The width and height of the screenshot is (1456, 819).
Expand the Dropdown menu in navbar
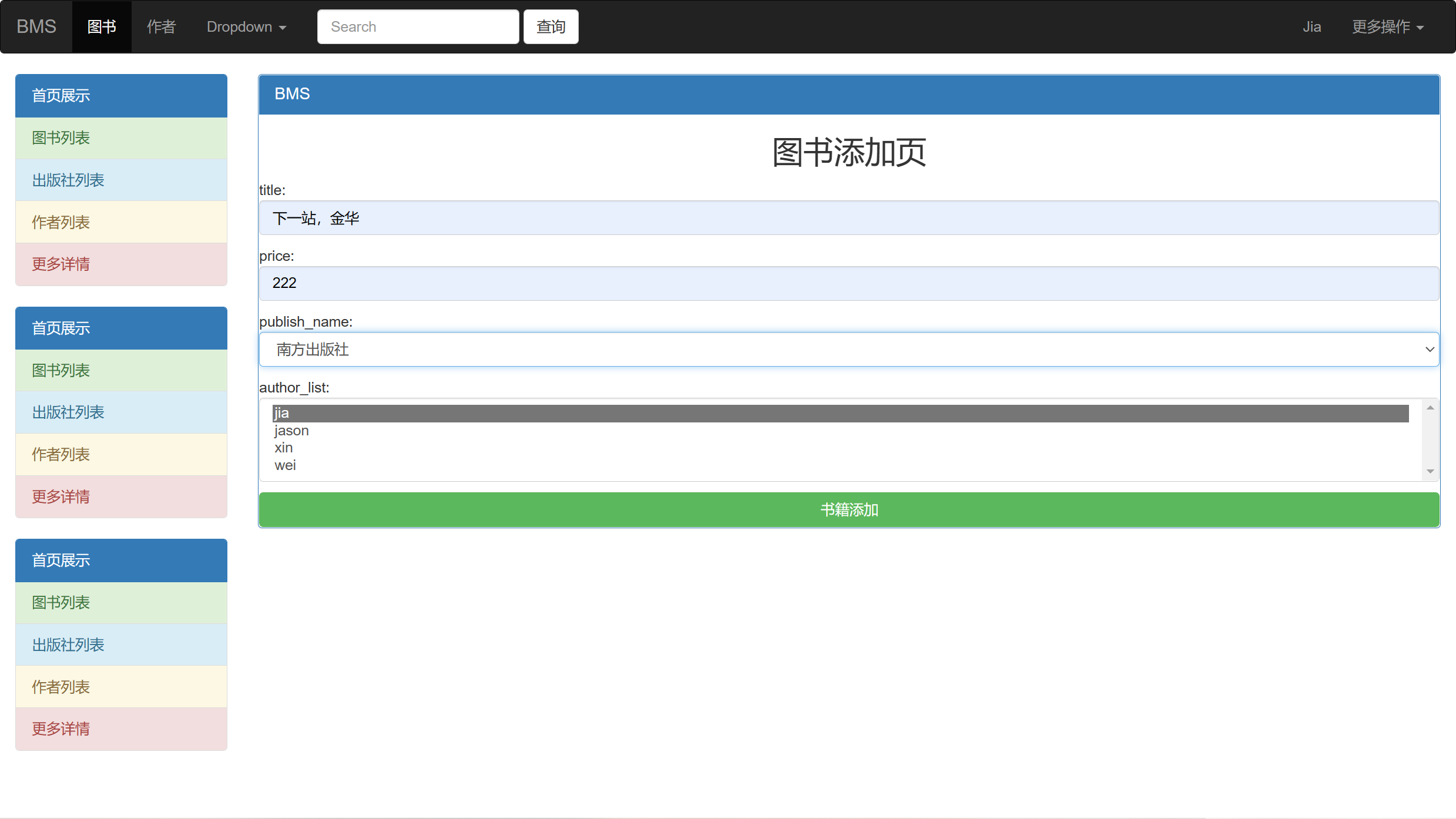tap(245, 27)
